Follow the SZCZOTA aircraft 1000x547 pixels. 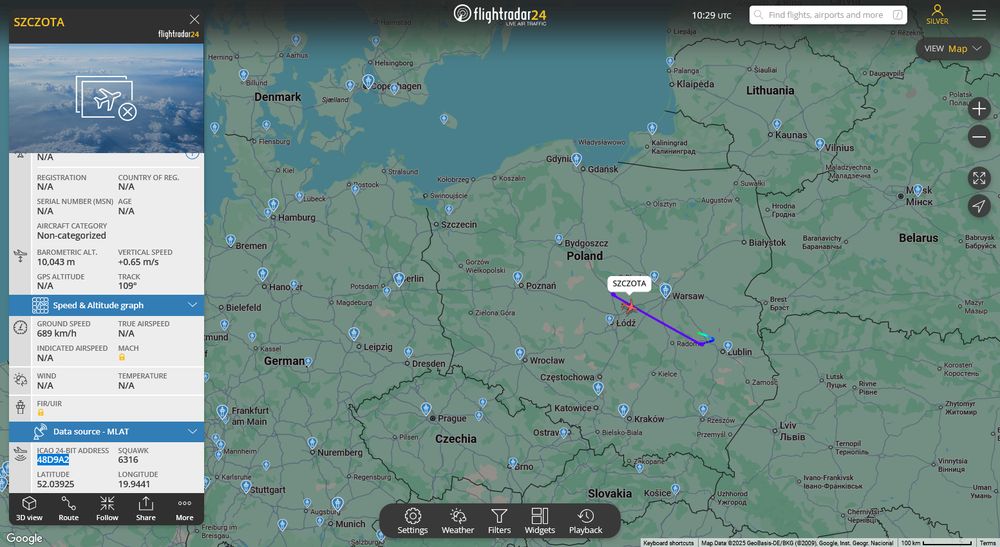[107, 509]
